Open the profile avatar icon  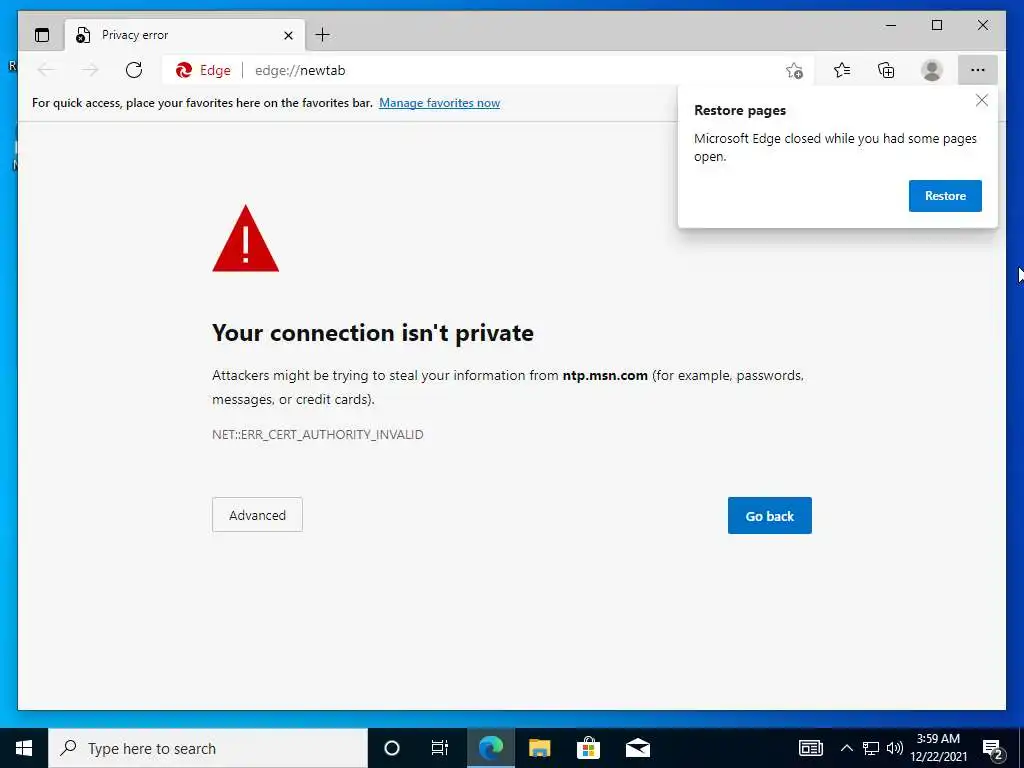coord(932,70)
